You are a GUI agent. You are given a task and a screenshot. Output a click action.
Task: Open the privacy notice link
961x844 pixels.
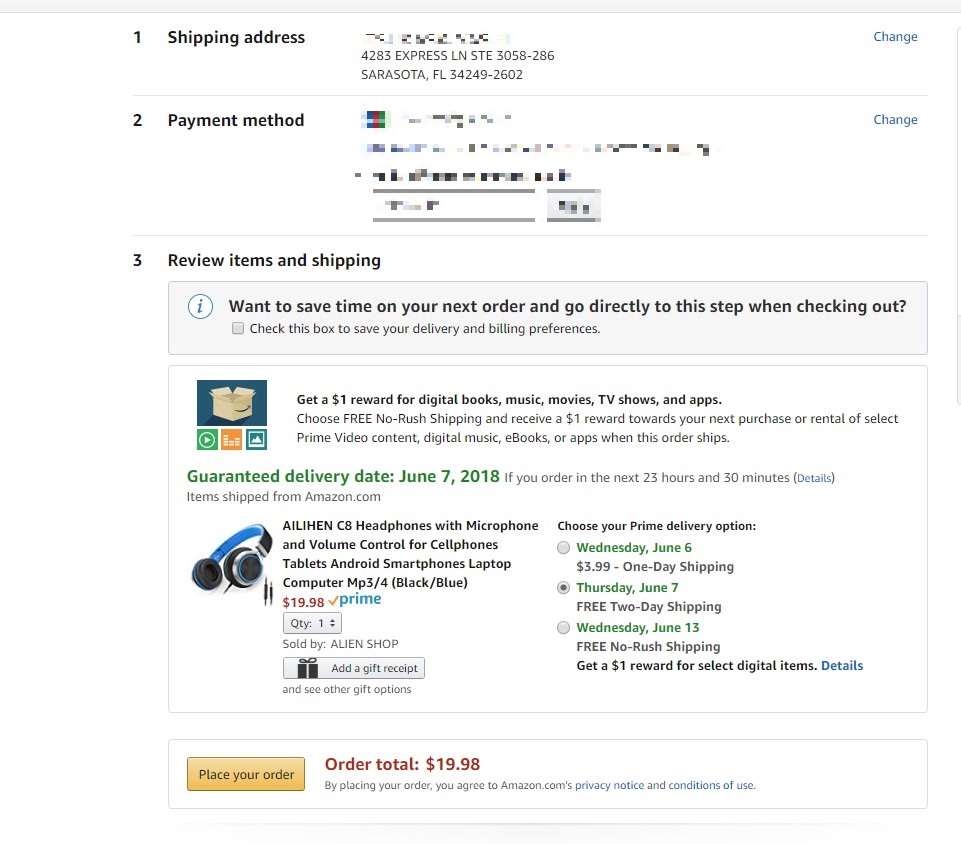609,785
